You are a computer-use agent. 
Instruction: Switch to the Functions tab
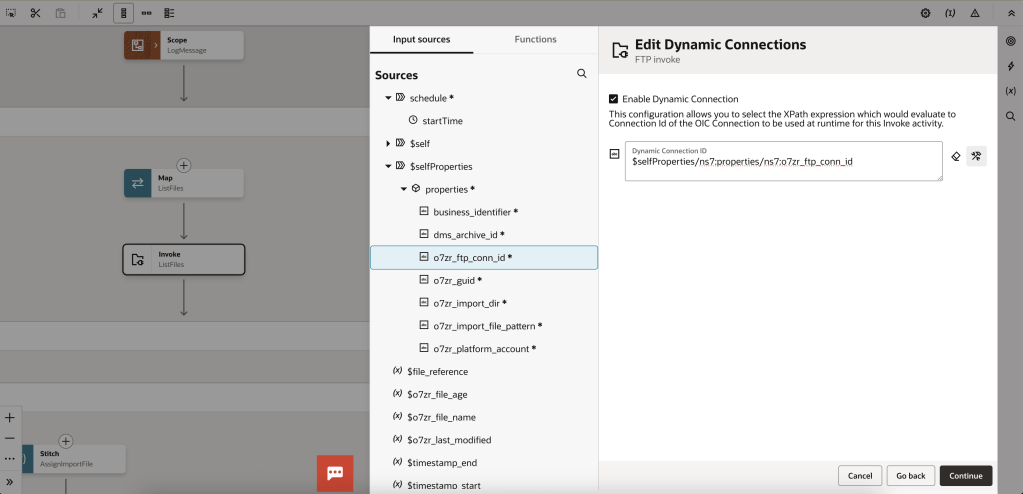click(x=535, y=39)
